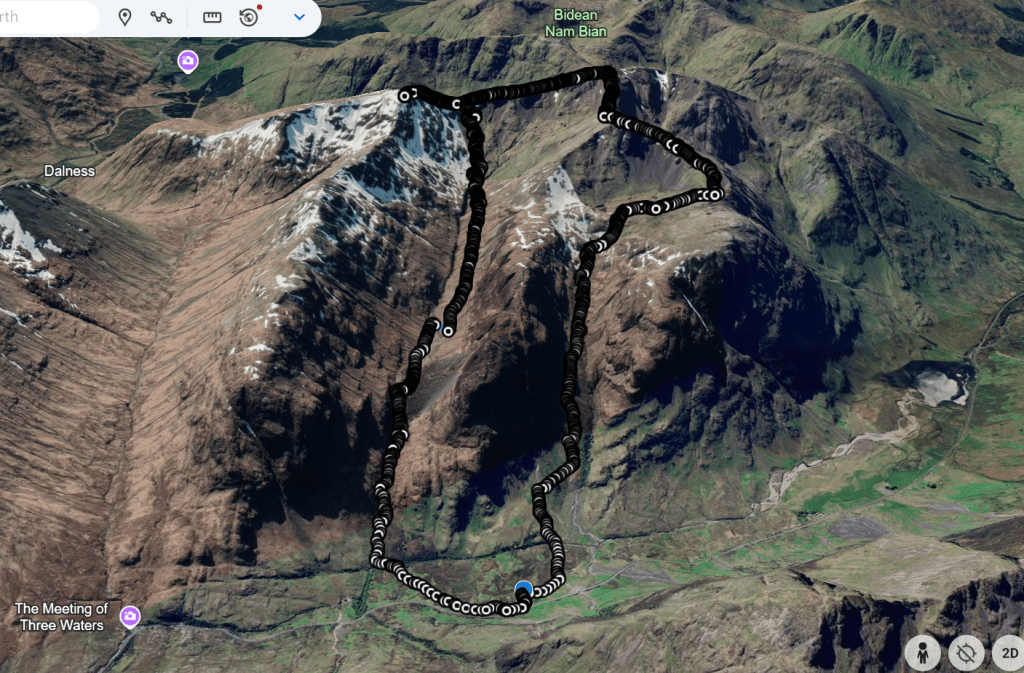Click the track's northernmost corner near Bidean Nam Bian
The width and height of the screenshot is (1024, 673).
[x=606, y=73]
